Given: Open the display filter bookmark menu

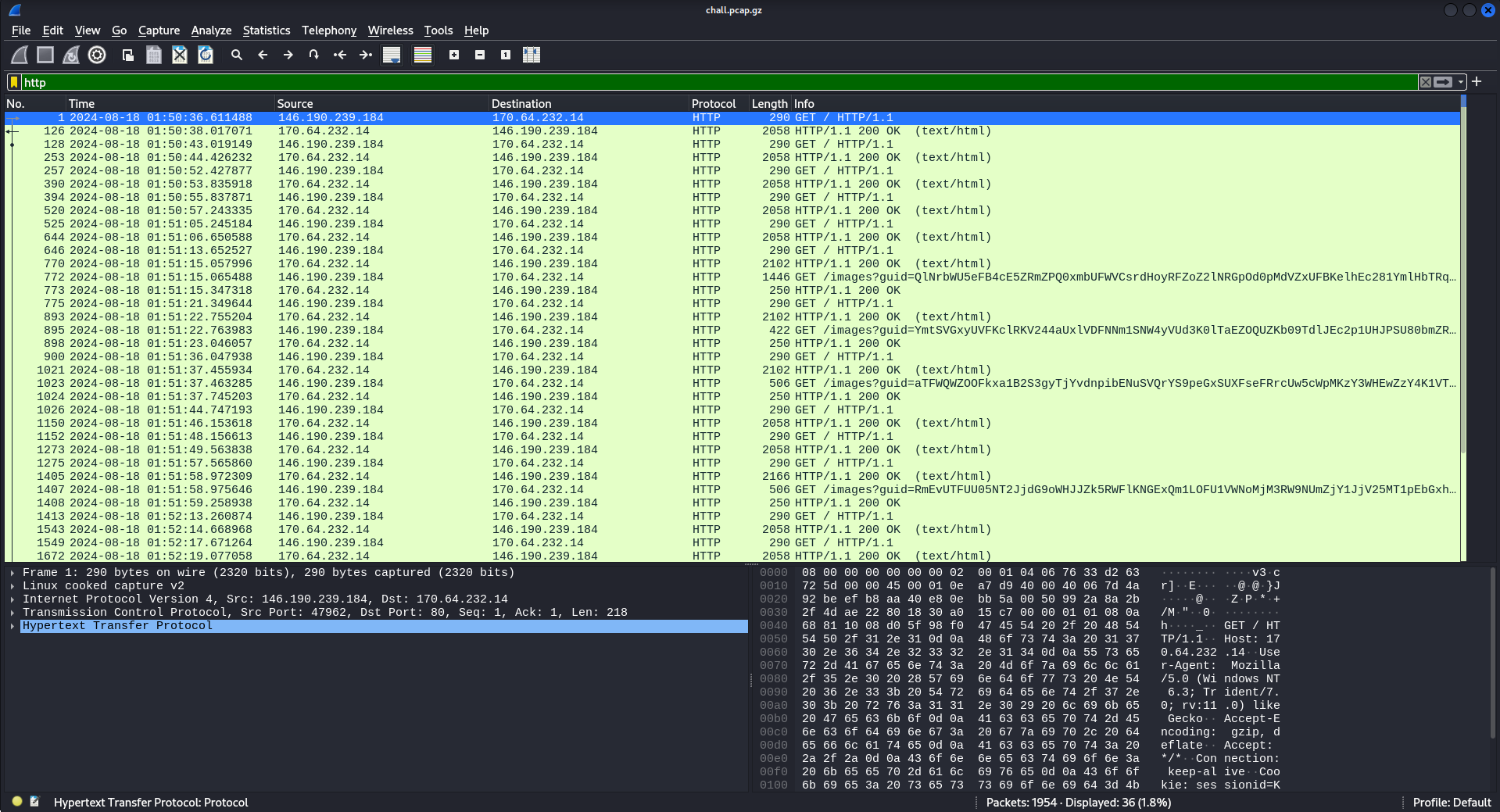Looking at the screenshot, I should click(14, 82).
